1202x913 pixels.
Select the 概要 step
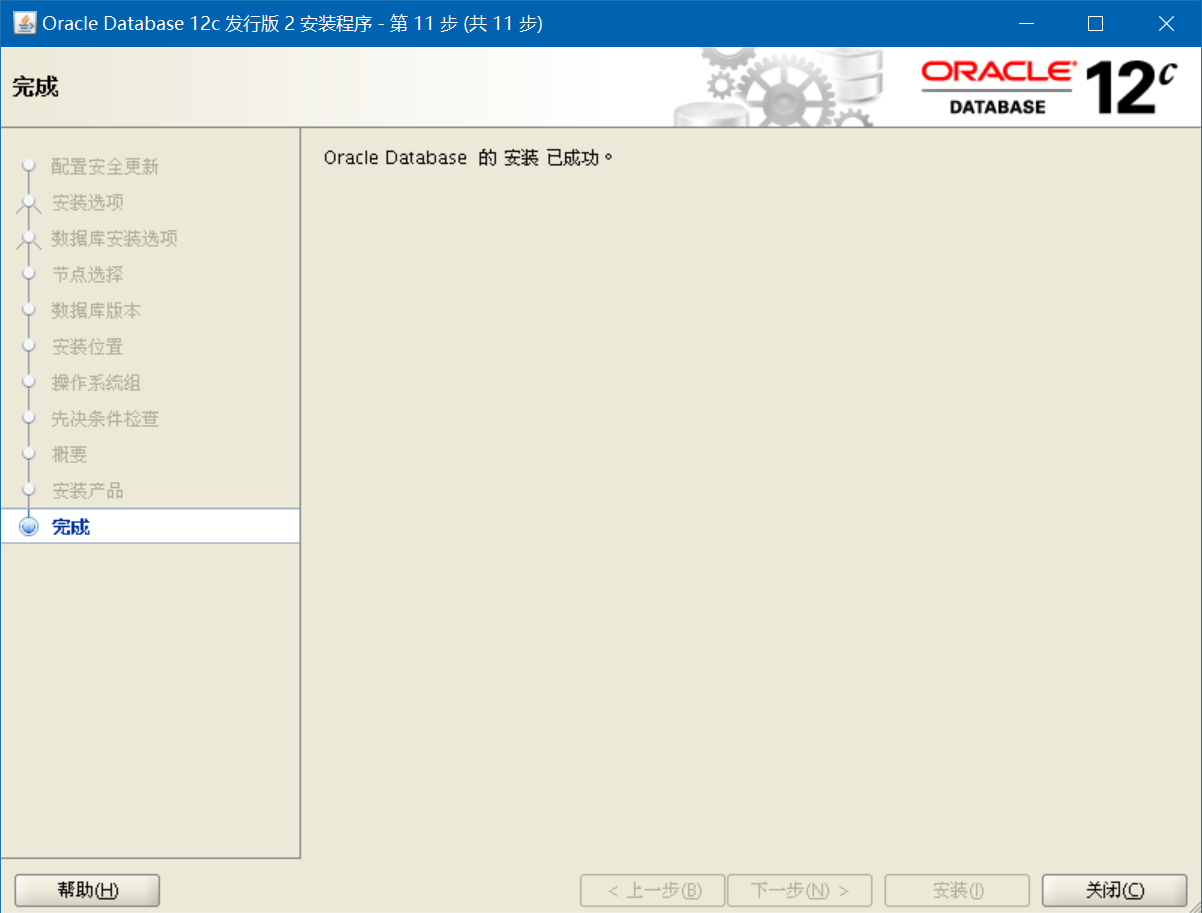[70, 455]
